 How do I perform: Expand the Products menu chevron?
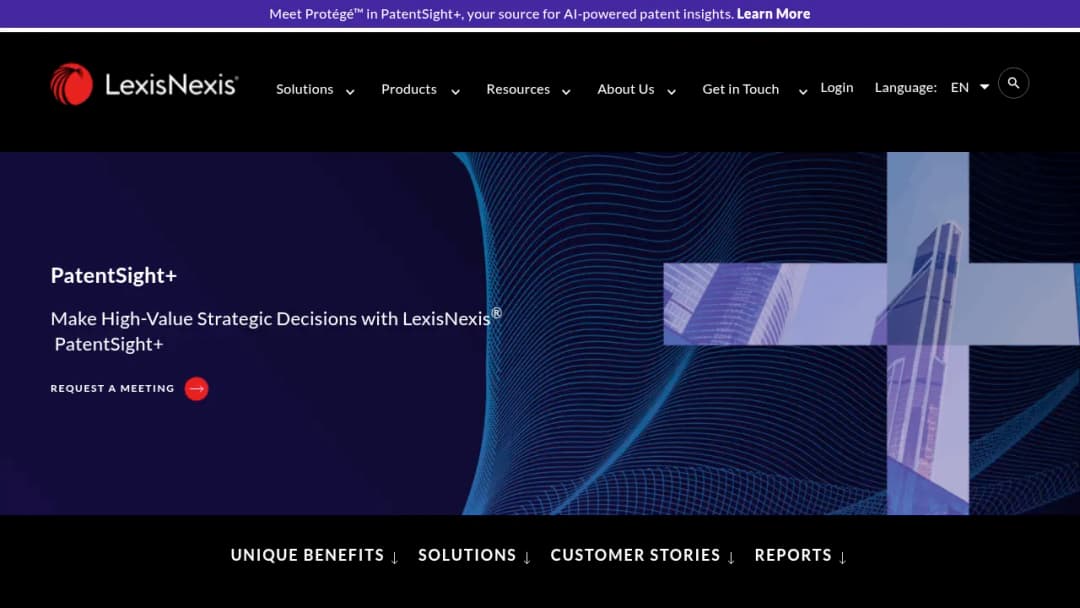coord(455,92)
